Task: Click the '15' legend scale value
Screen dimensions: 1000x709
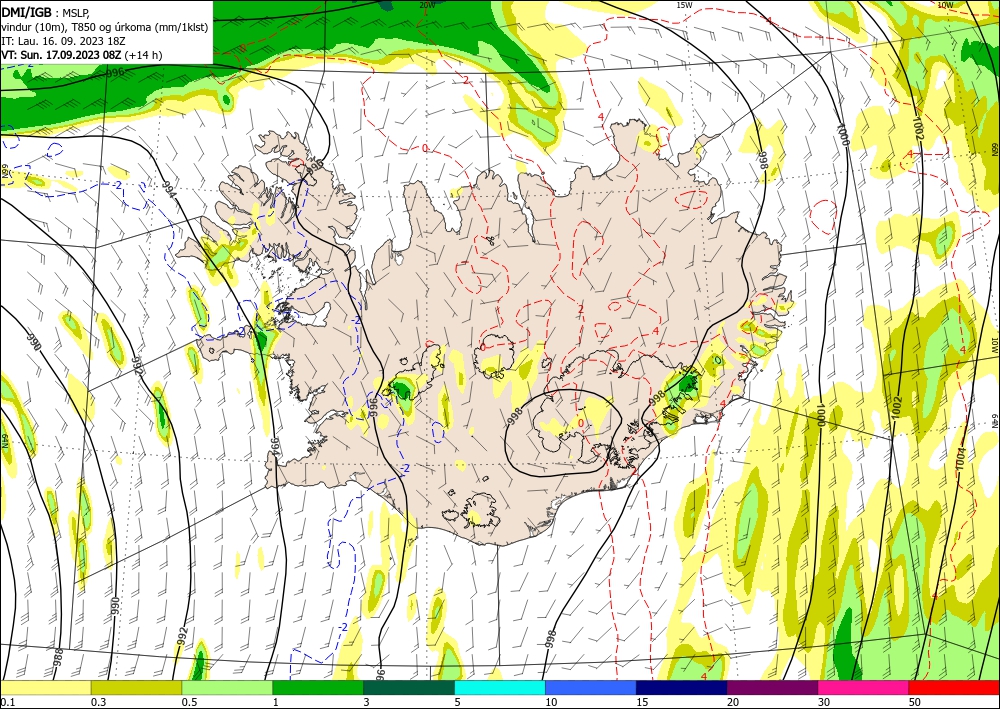Action: pos(642,702)
